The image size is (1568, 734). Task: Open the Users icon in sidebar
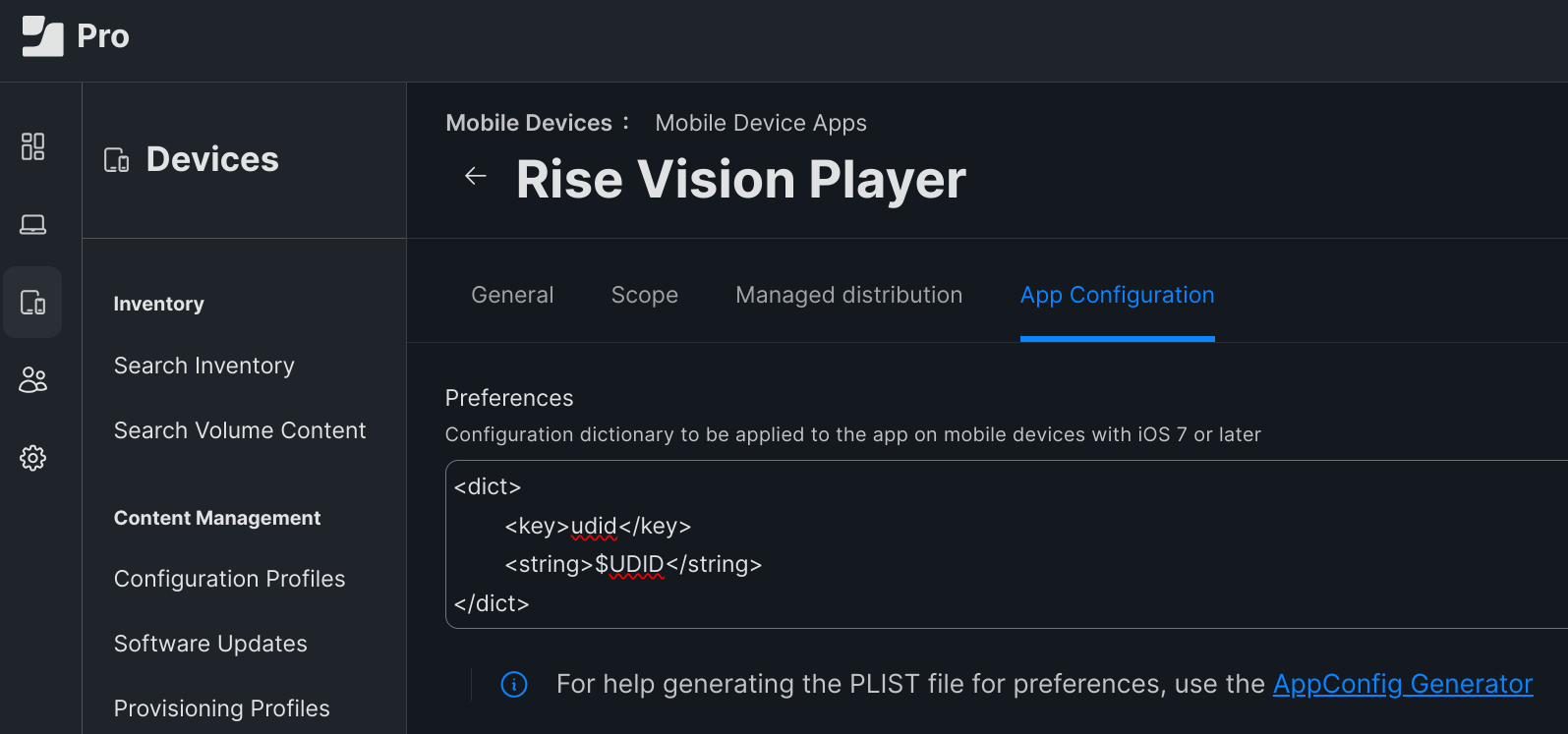point(32,379)
